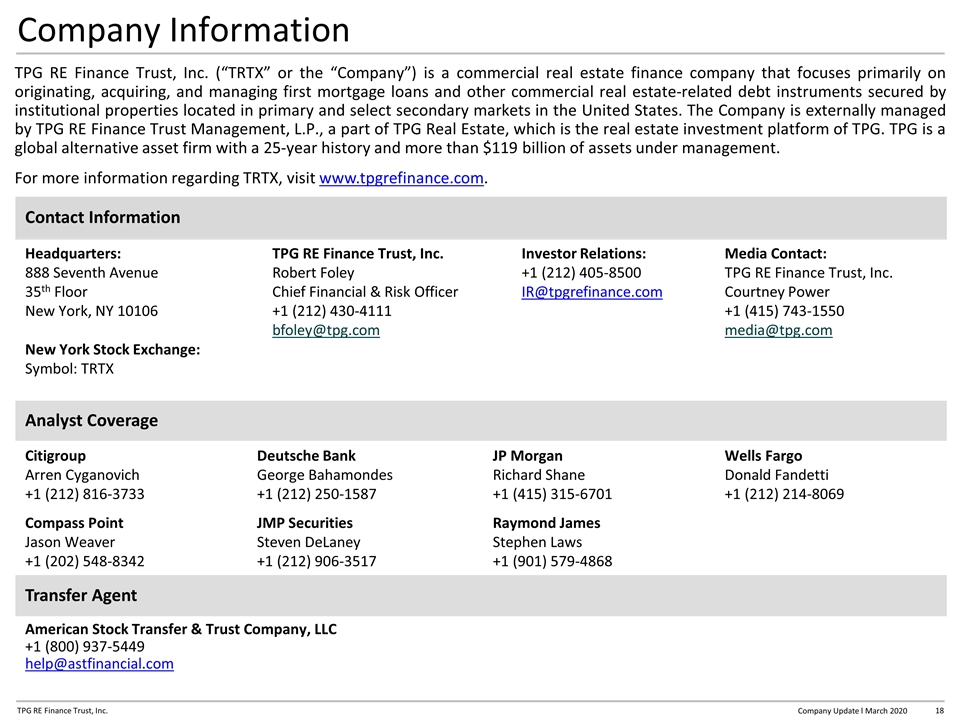Image resolution: width=960 pixels, height=720 pixels.
Task: Select phone number +1 (800) 937-5449
Action: click(x=84, y=647)
